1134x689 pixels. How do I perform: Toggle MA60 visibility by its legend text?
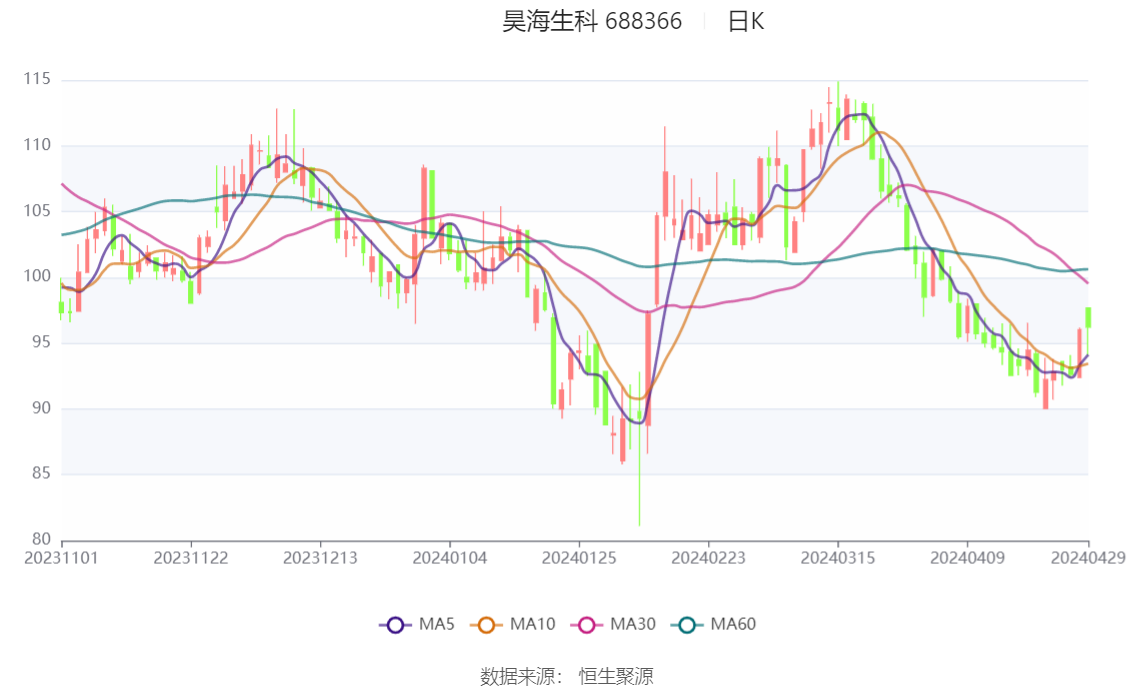[x=733, y=624]
